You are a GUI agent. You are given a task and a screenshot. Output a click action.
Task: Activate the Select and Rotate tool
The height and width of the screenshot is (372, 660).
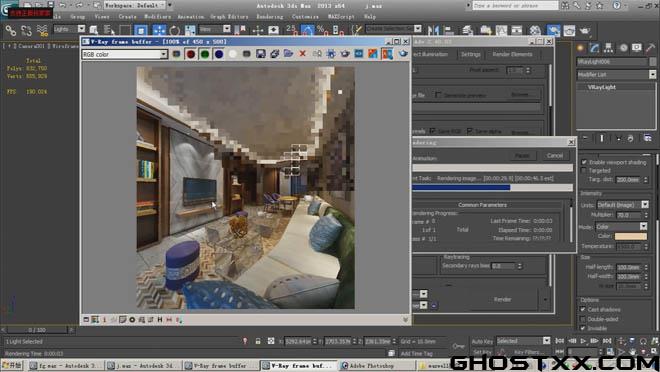175,30
